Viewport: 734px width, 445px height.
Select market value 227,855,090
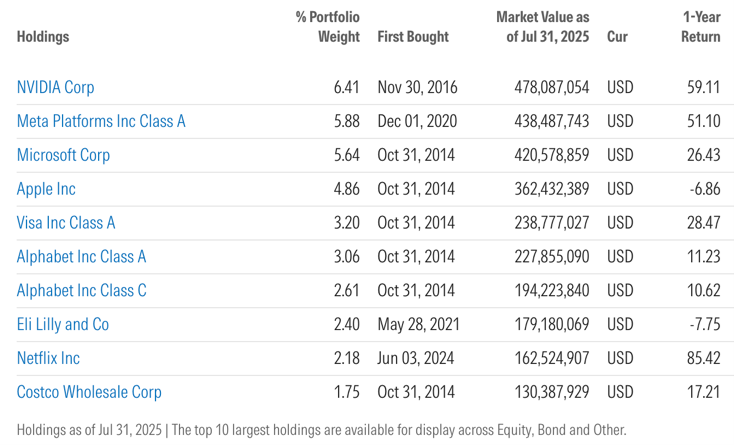tap(552, 256)
